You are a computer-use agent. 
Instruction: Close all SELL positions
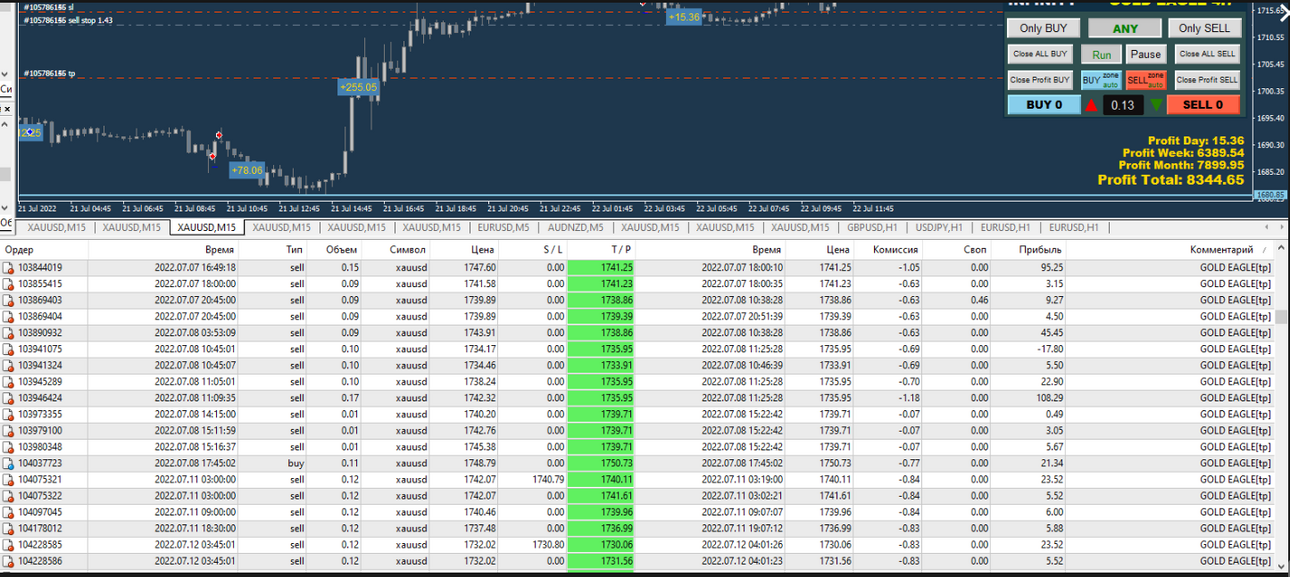1207,54
